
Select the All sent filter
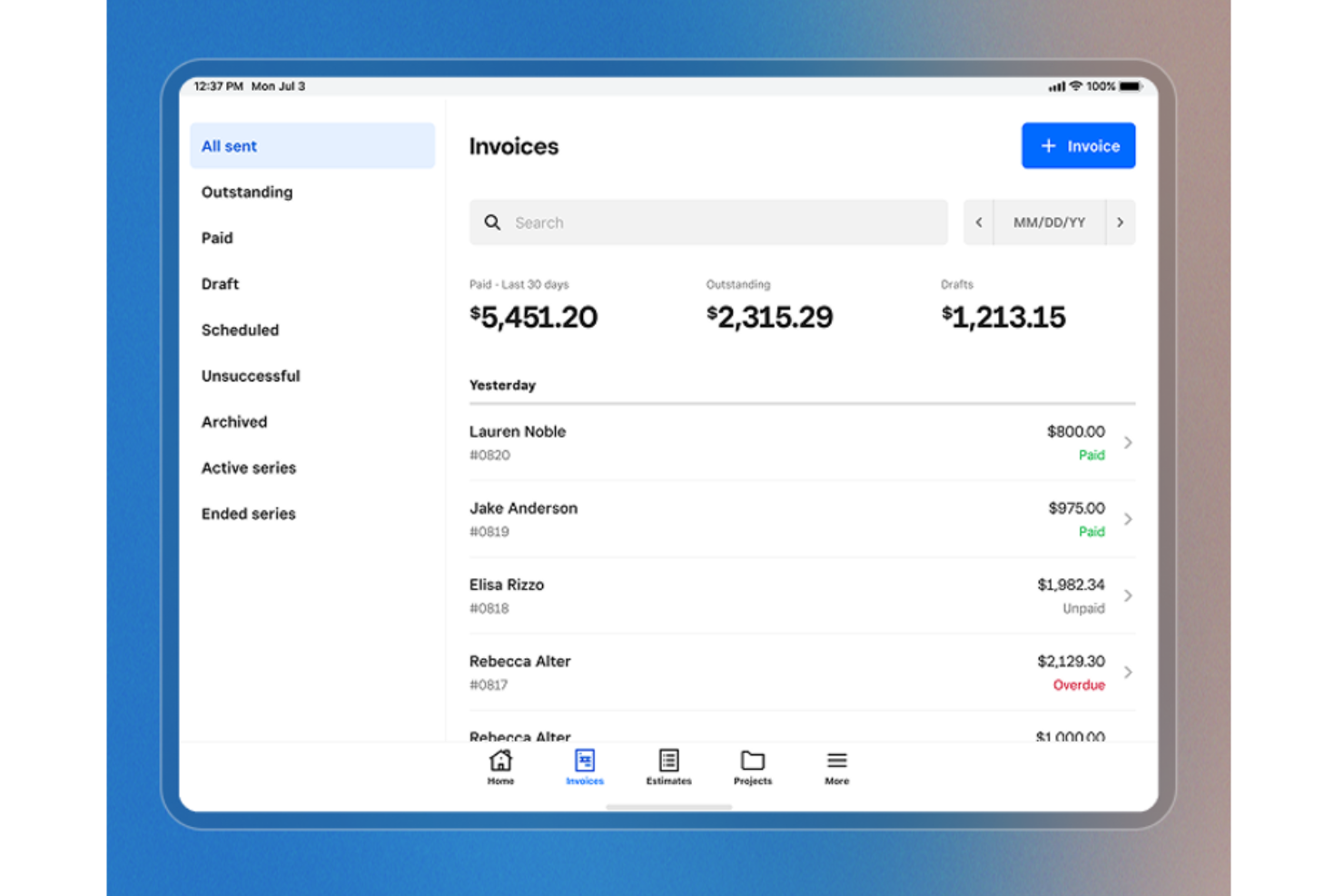229,145
